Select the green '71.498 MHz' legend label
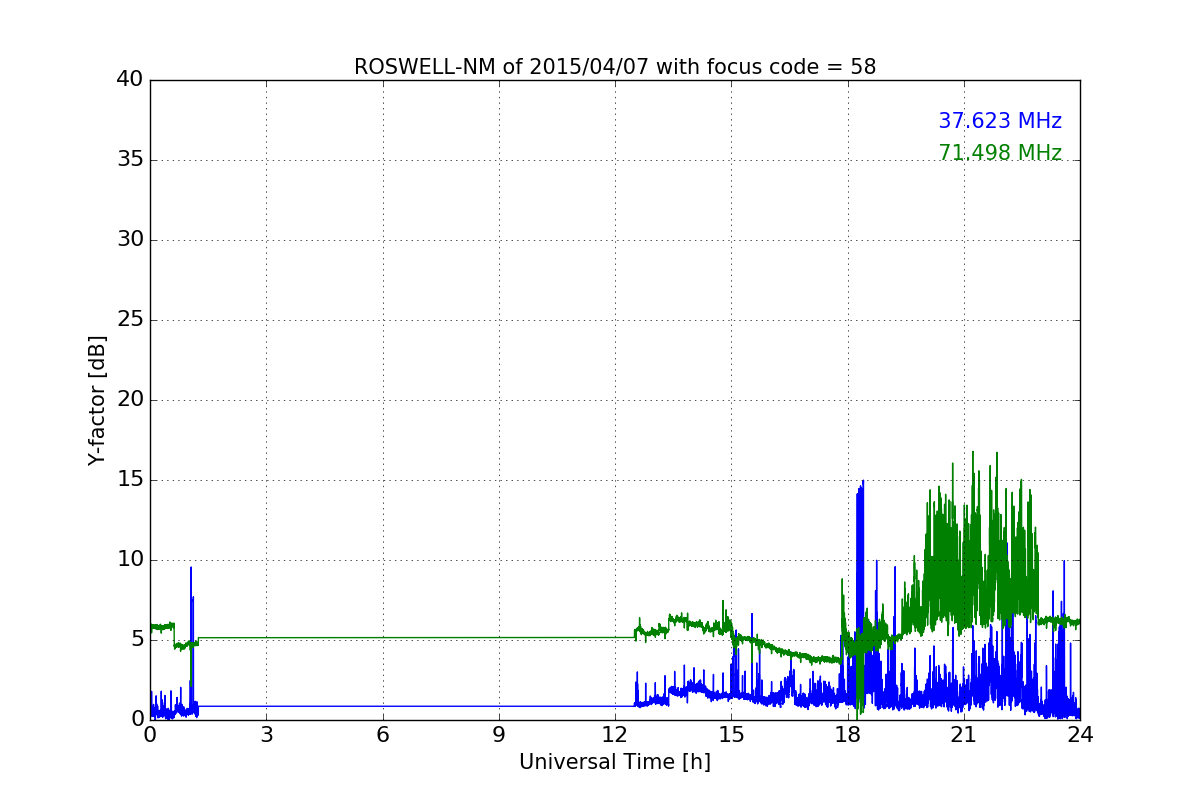The height and width of the screenshot is (800, 1200). 1000,153
